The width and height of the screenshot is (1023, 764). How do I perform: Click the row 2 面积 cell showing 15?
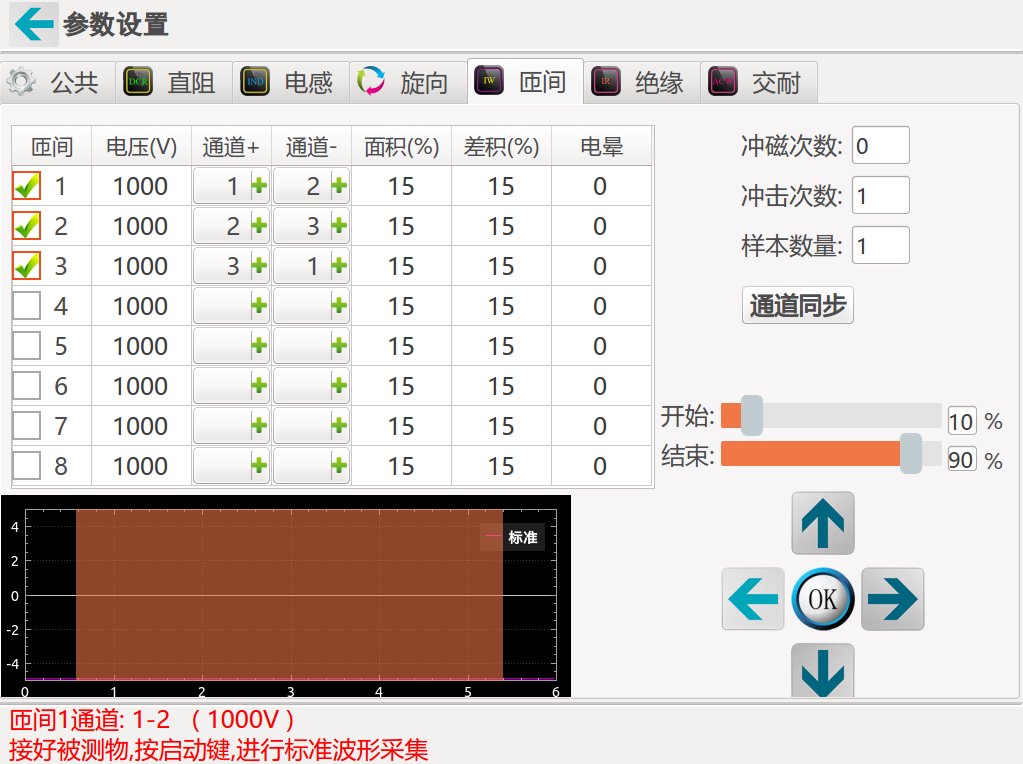(401, 226)
